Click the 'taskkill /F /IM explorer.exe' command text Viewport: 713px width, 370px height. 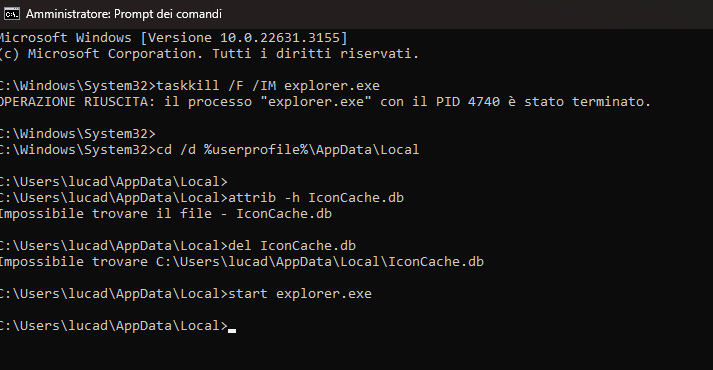tap(268, 85)
